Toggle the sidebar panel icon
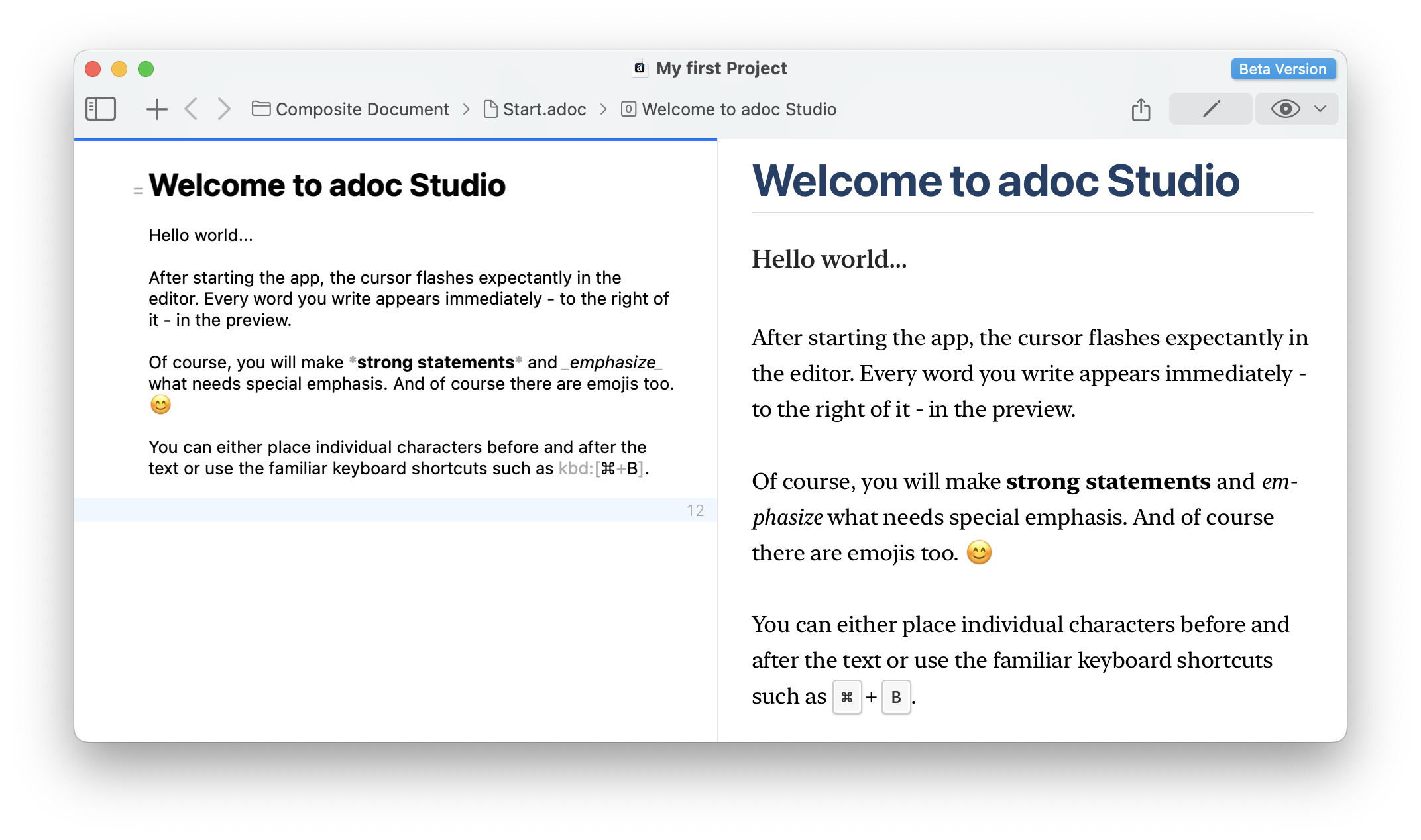 (x=101, y=109)
